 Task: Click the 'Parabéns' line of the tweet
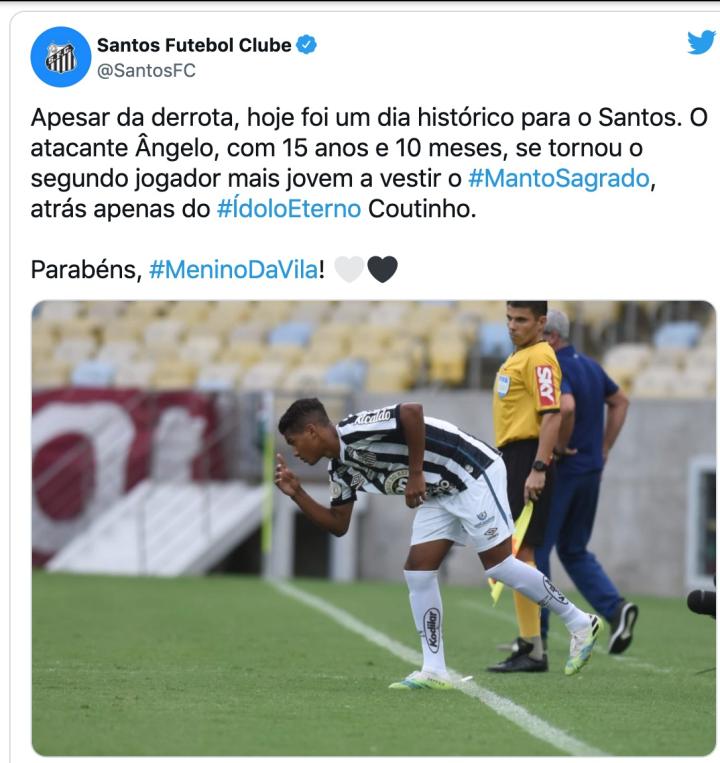pos(214,269)
